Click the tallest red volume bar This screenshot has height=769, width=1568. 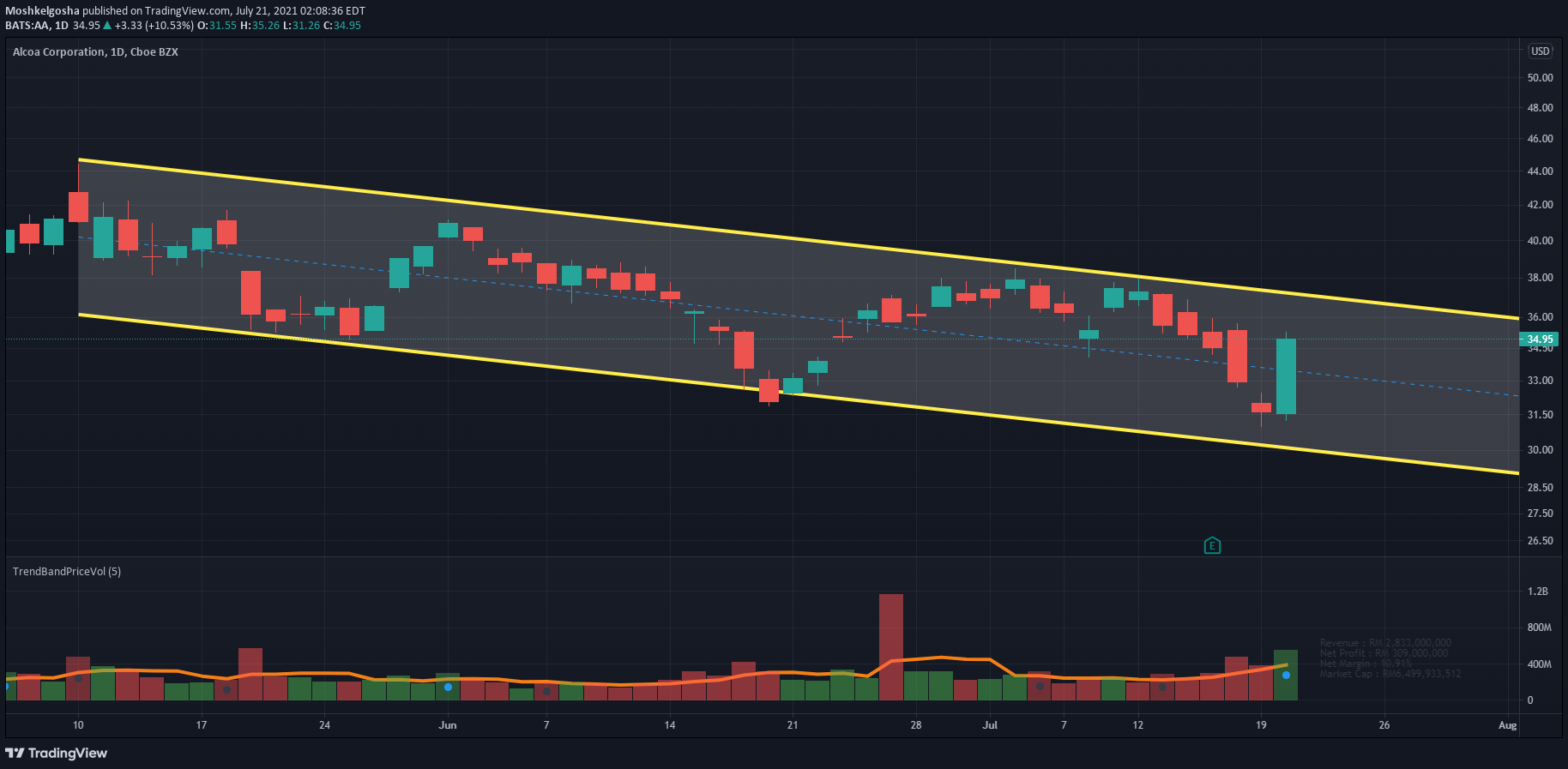point(891,647)
